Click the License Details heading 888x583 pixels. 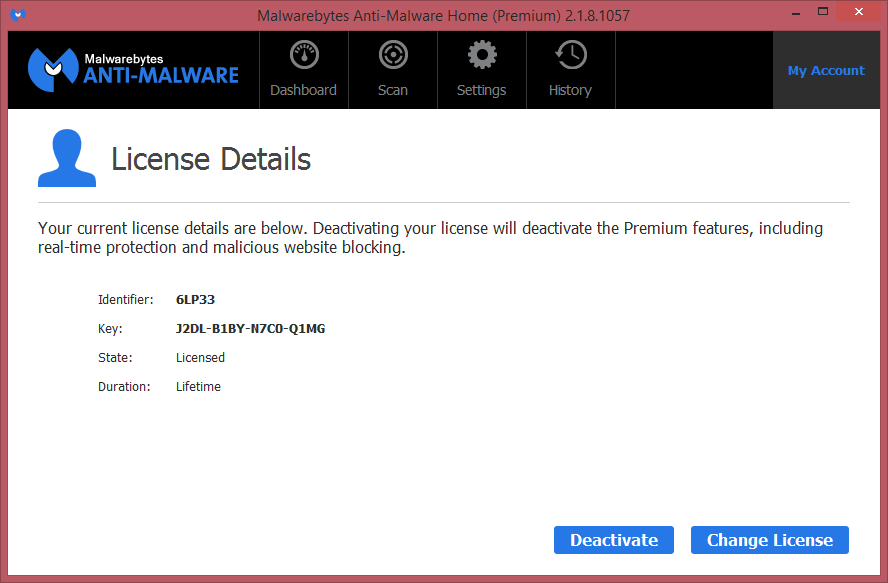tap(211, 159)
